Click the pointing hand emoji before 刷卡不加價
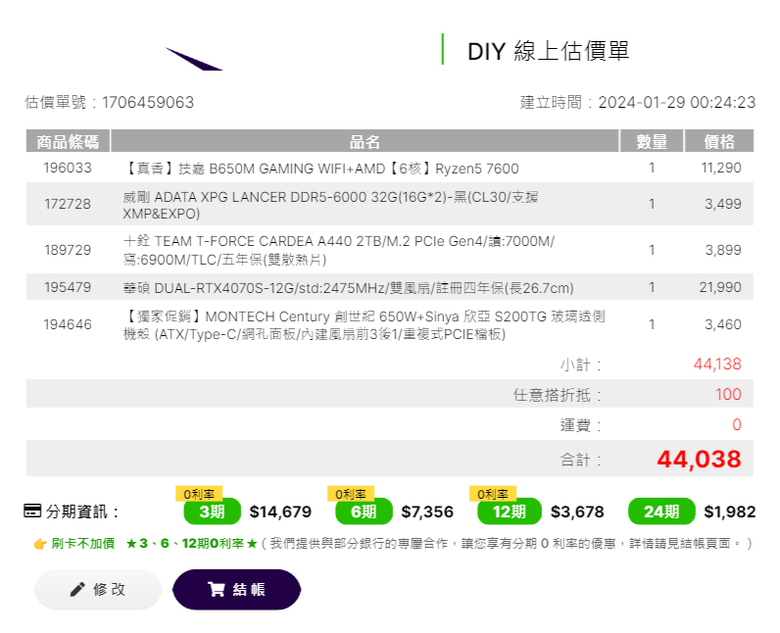Screen dimensions: 780x633 click(40, 544)
